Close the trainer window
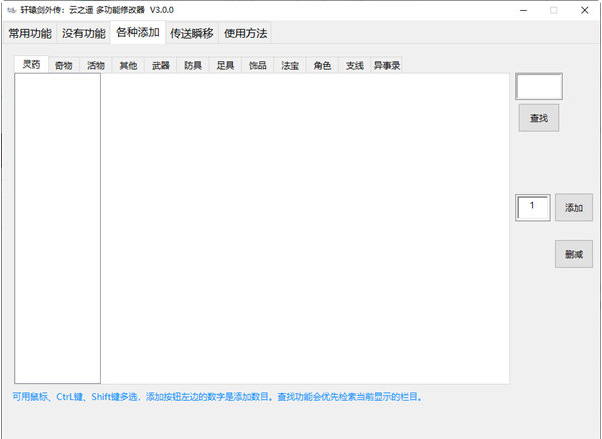The height and width of the screenshot is (439, 602). click(585, 10)
